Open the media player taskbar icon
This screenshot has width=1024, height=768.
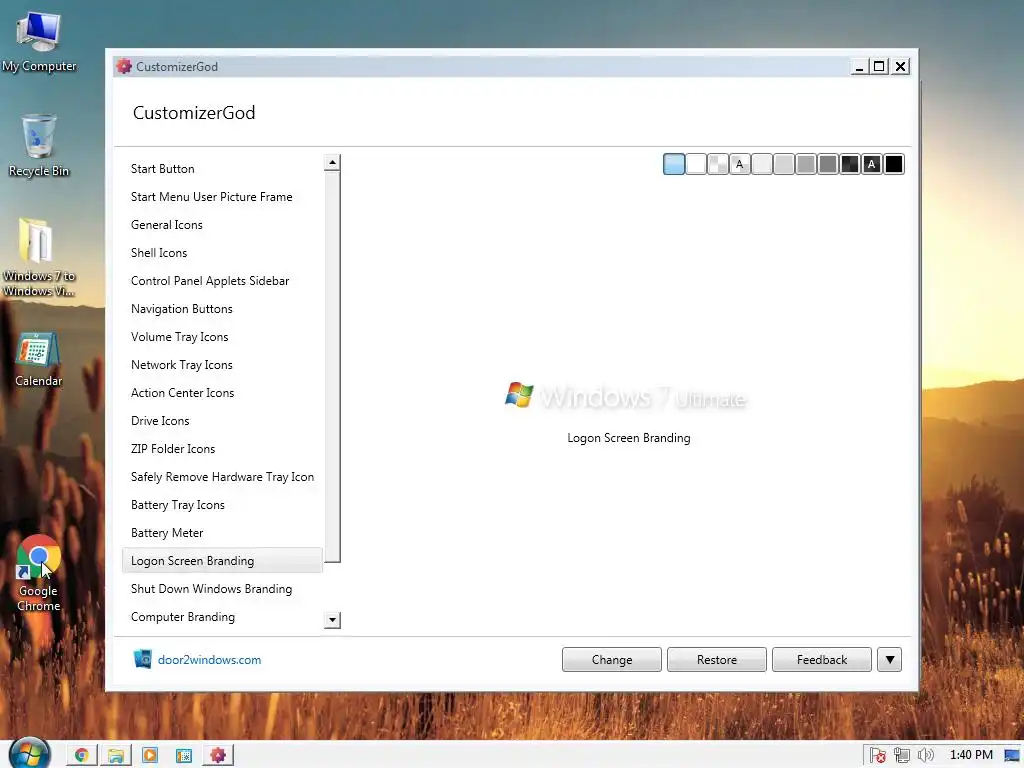point(150,755)
